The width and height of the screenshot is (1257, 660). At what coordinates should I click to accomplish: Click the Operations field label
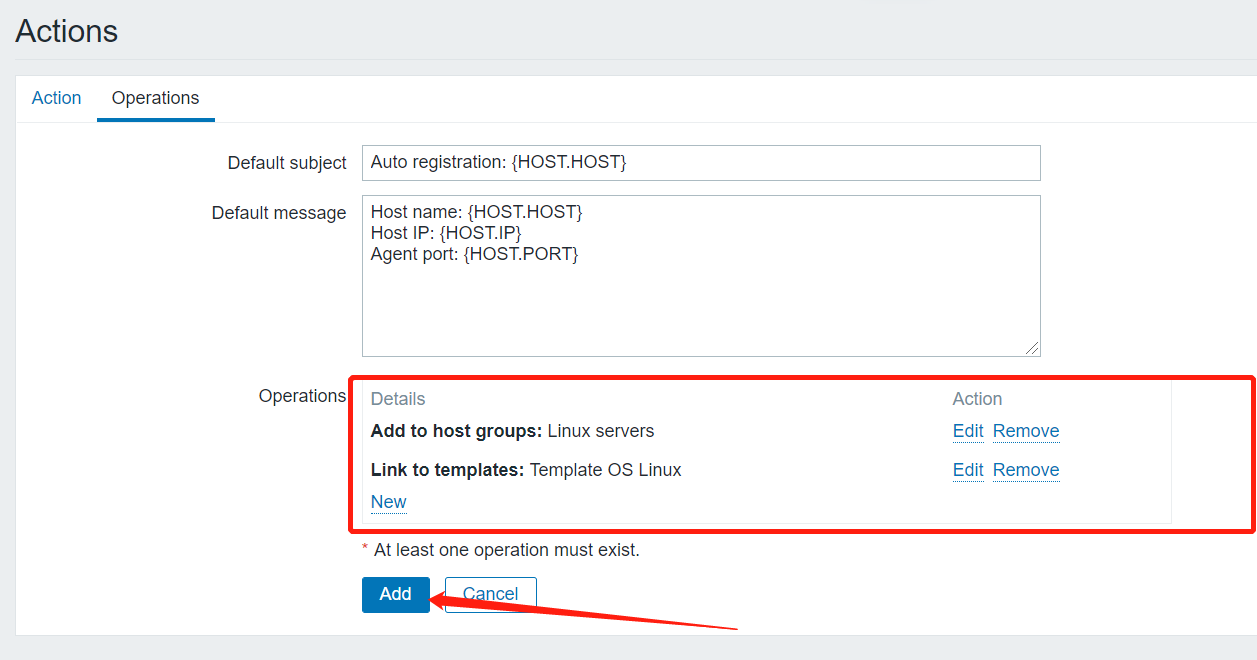302,396
